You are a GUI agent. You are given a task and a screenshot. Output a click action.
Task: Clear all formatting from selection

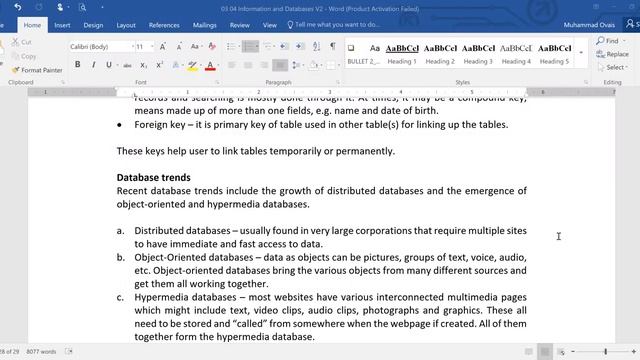[212, 46]
